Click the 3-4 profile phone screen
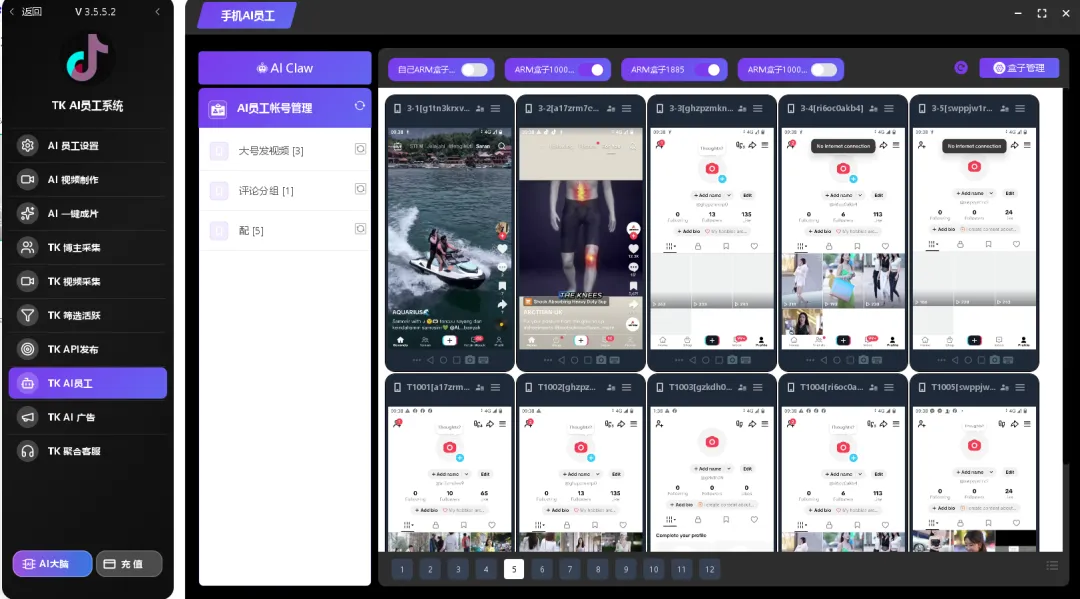Image resolution: width=1080 pixels, height=599 pixels. [843, 238]
